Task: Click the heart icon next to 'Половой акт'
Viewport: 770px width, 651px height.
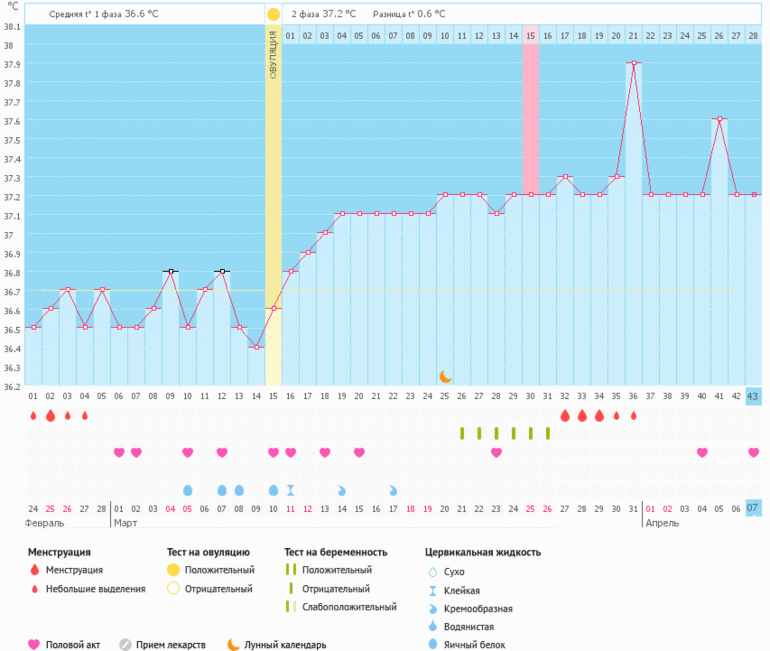Action: (x=33, y=645)
